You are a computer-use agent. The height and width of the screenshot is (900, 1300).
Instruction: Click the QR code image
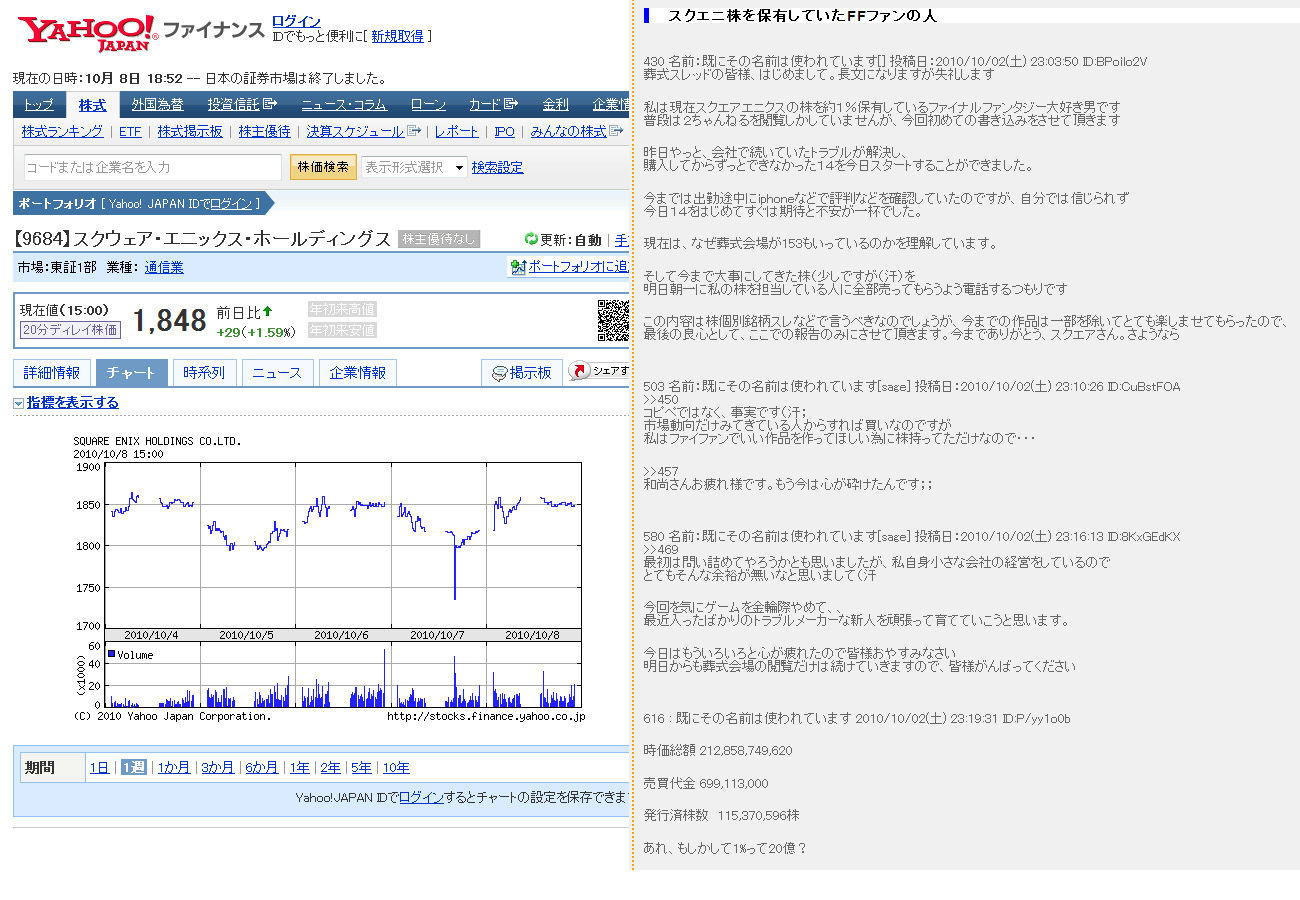pos(613,320)
